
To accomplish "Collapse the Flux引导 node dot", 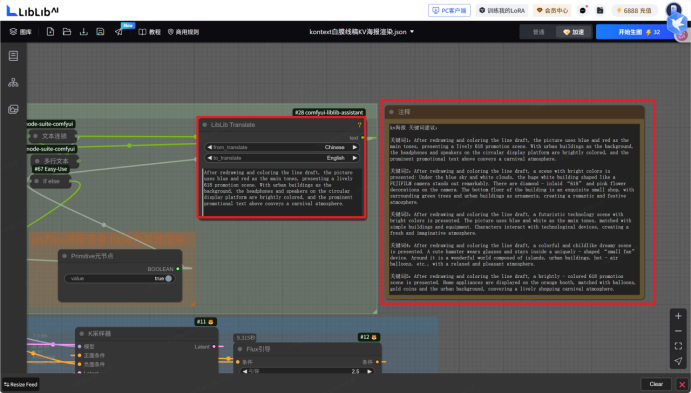I will pyautogui.click(x=240, y=349).
